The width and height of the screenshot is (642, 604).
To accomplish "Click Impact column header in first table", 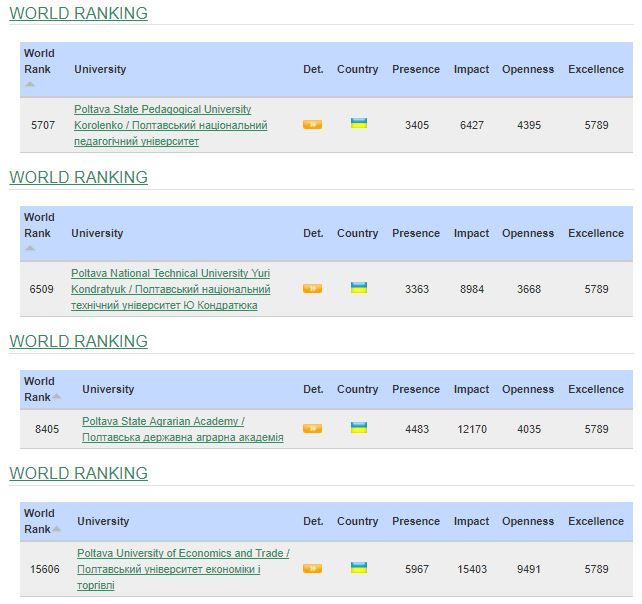I will point(471,69).
